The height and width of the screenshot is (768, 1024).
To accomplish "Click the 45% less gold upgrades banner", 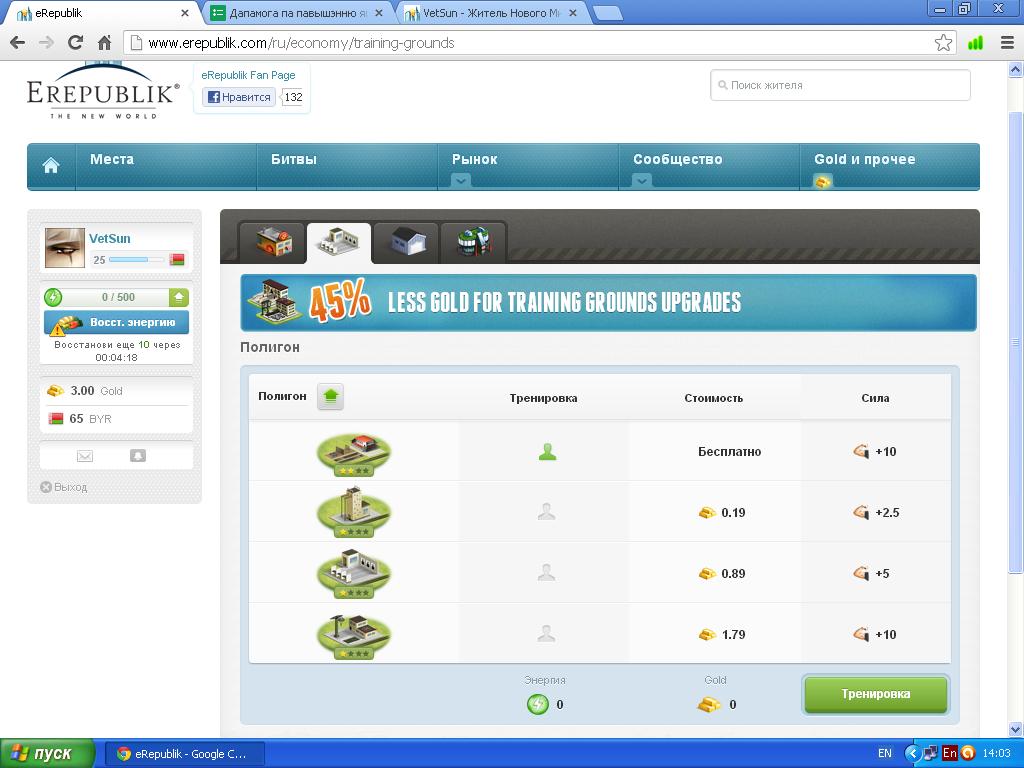I will coord(608,302).
